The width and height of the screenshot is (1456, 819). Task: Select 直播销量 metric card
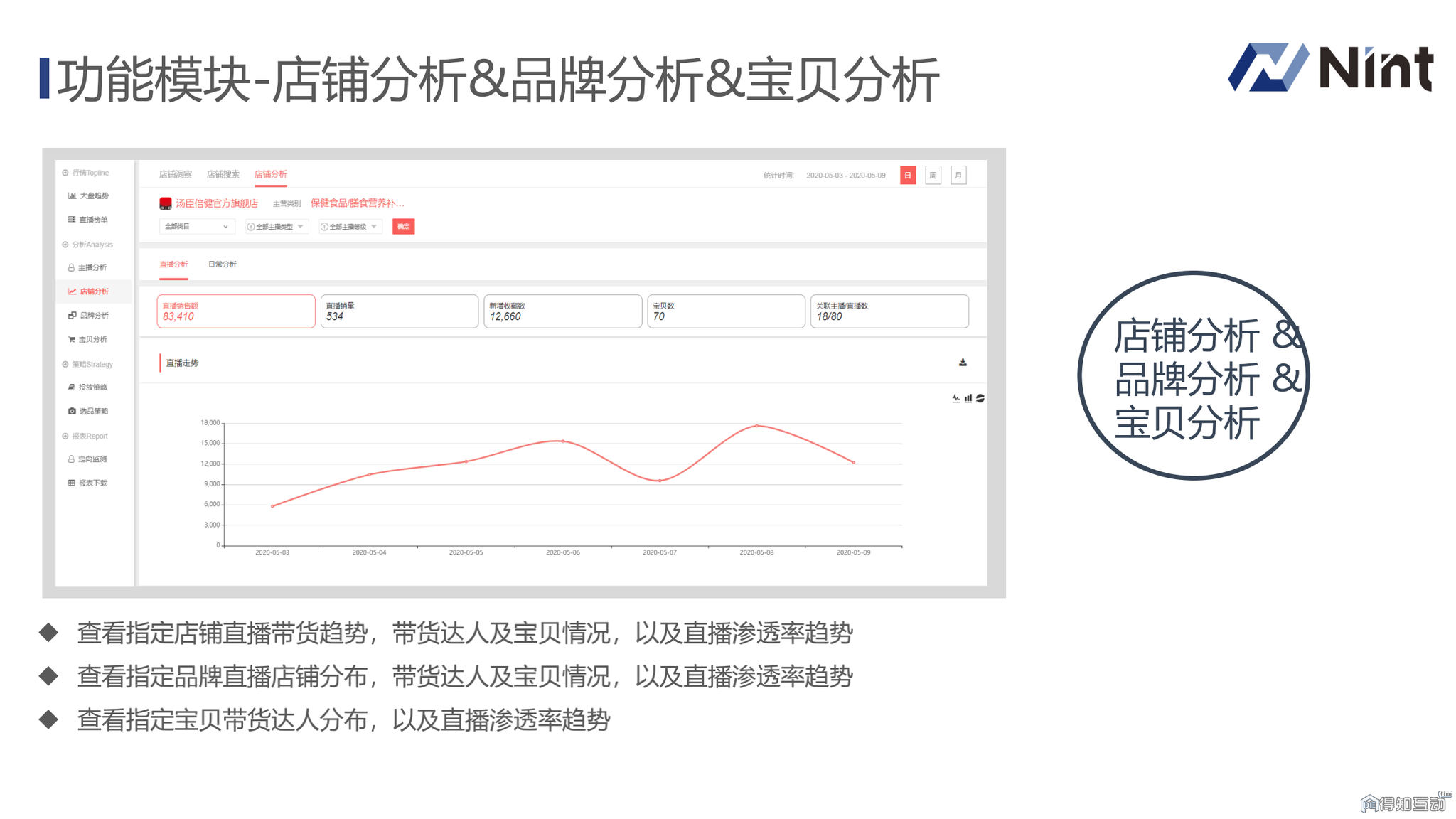pyautogui.click(x=400, y=311)
